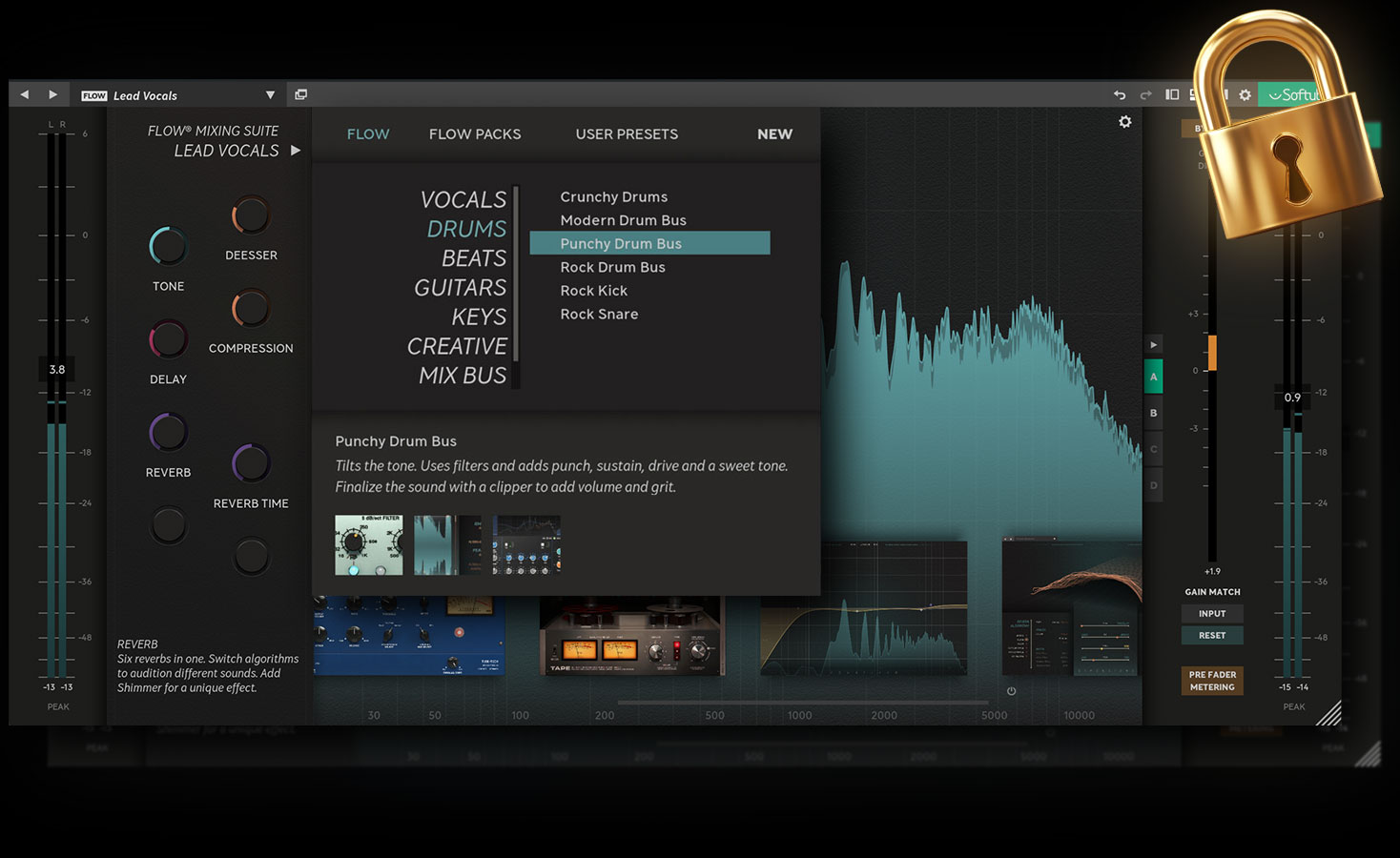
Task: Open the Lead Vocals preset dropdown
Action: (x=270, y=95)
